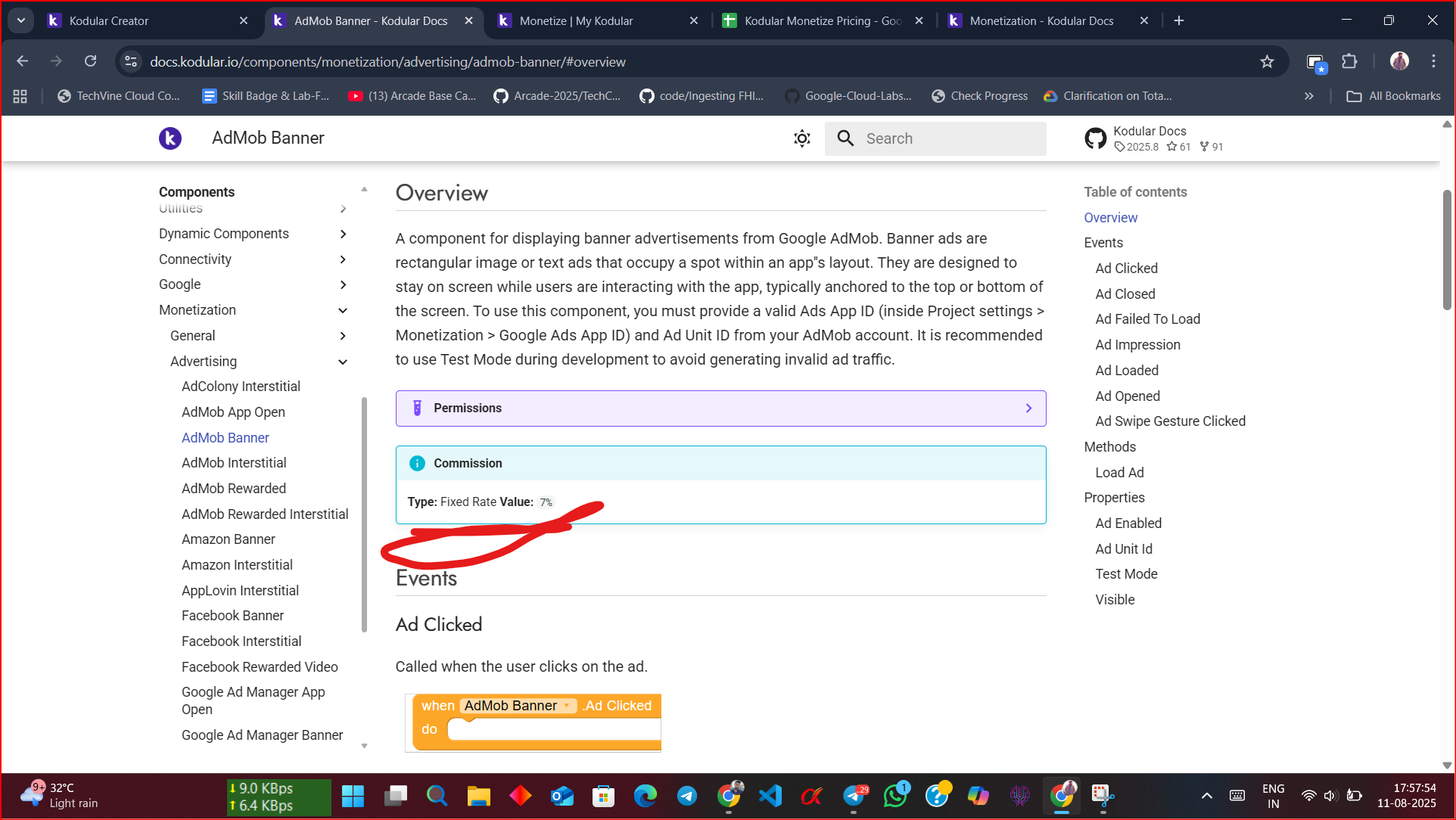Open Google Ad Manager Banner page
The height and width of the screenshot is (820, 1456).
[262, 735]
